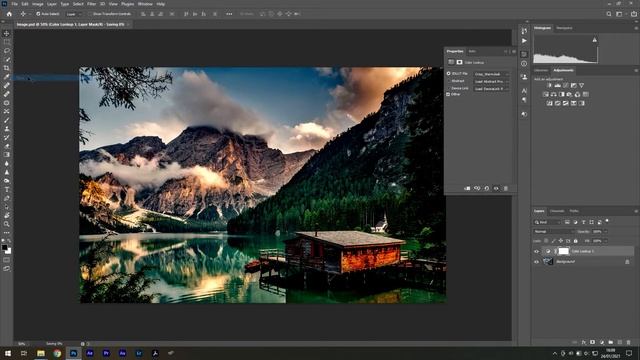Image resolution: width=640 pixels, height=360 pixels.
Task: Switch to the Navigator tab
Action: pyautogui.click(x=564, y=28)
